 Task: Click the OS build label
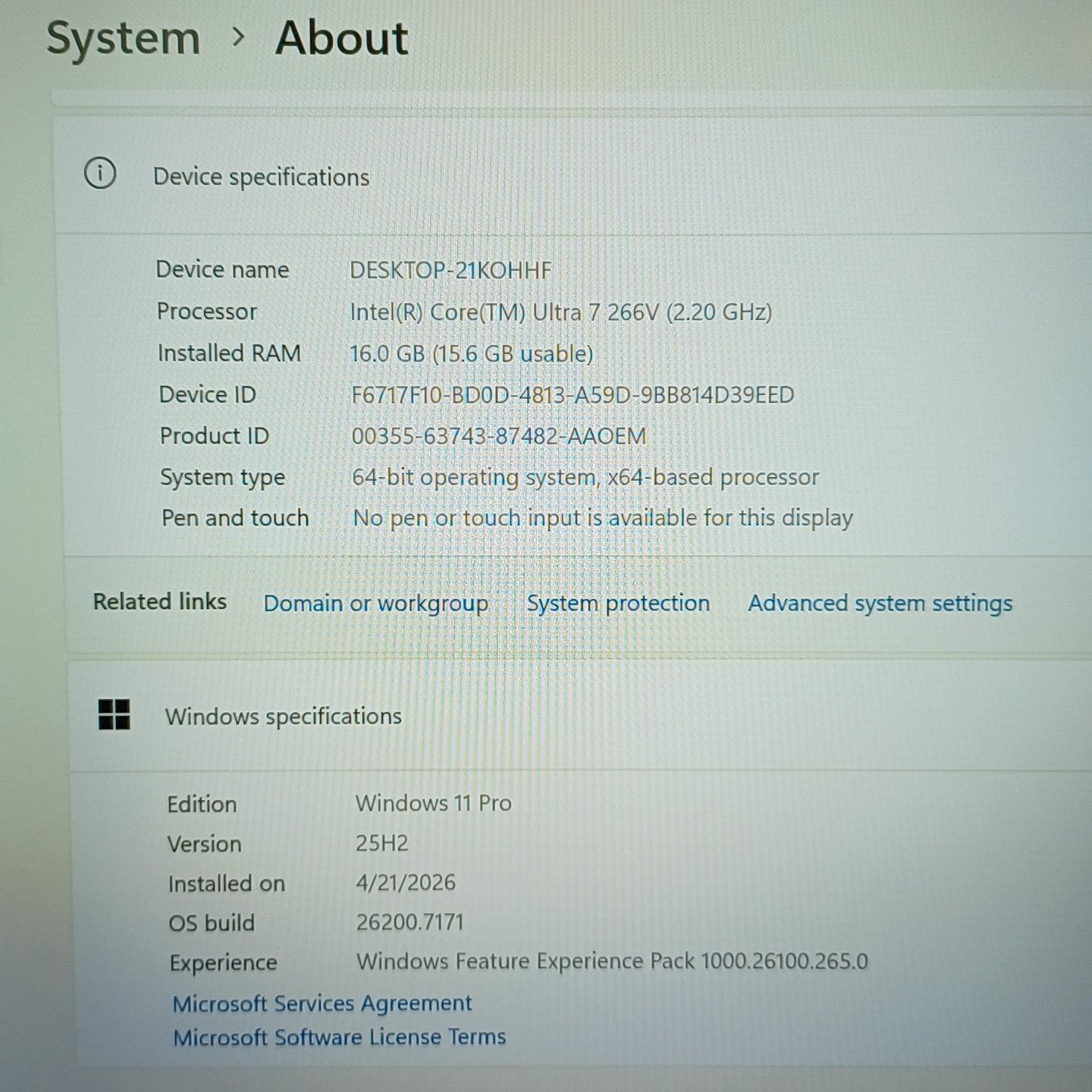tap(212, 923)
